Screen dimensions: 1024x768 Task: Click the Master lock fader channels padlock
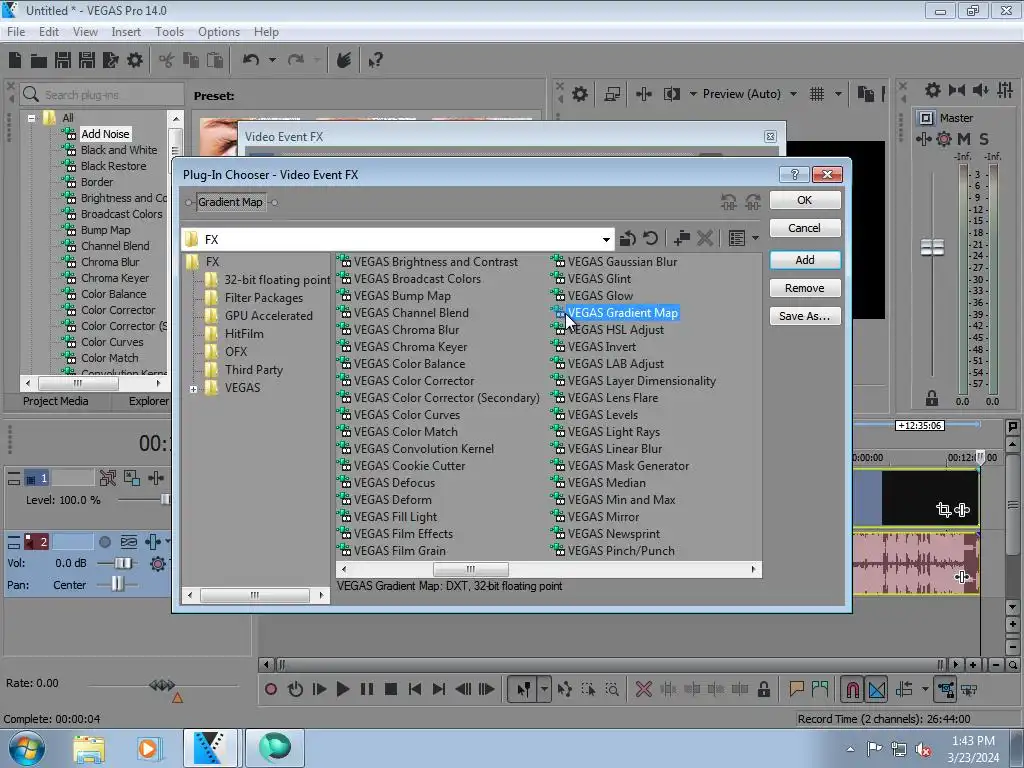pos(932,398)
